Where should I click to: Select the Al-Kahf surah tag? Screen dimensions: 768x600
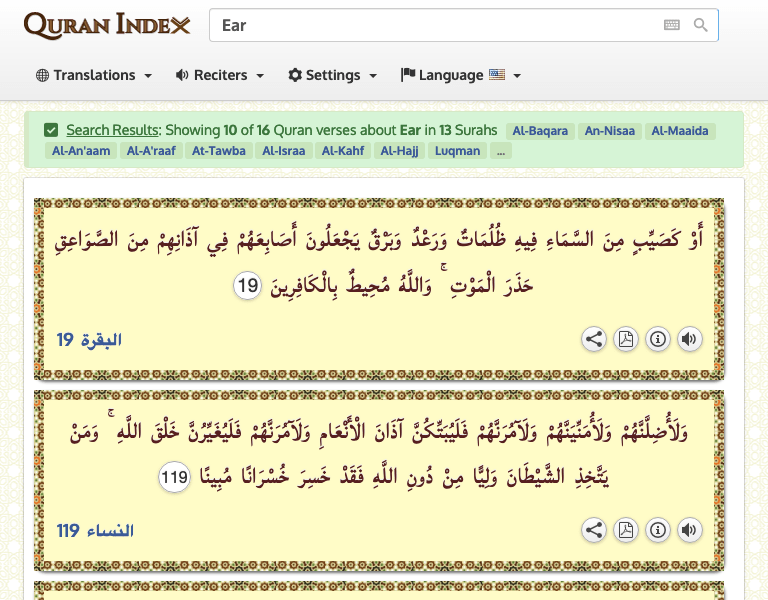(342, 151)
